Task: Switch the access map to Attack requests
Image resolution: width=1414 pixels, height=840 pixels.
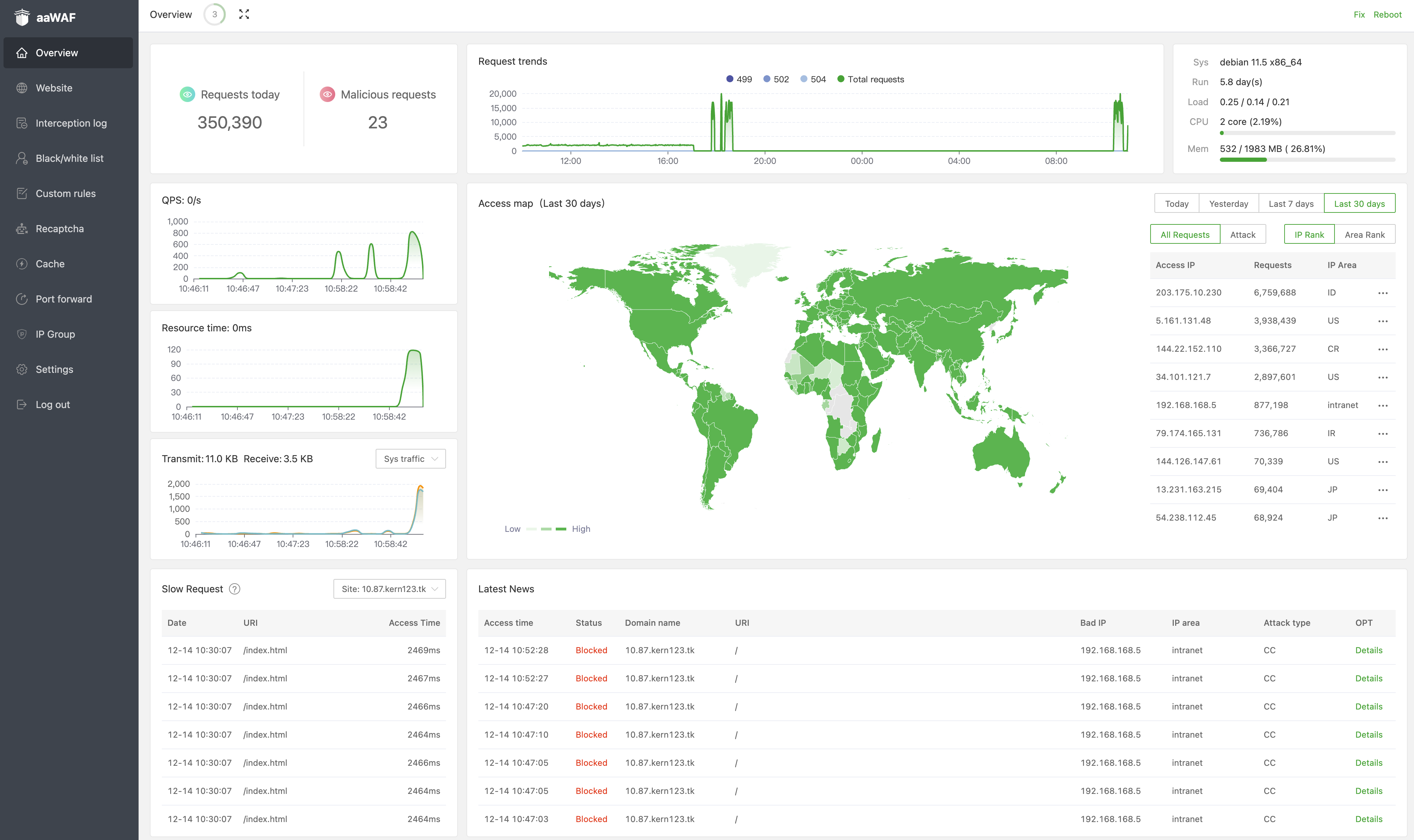Action: coord(1242,234)
